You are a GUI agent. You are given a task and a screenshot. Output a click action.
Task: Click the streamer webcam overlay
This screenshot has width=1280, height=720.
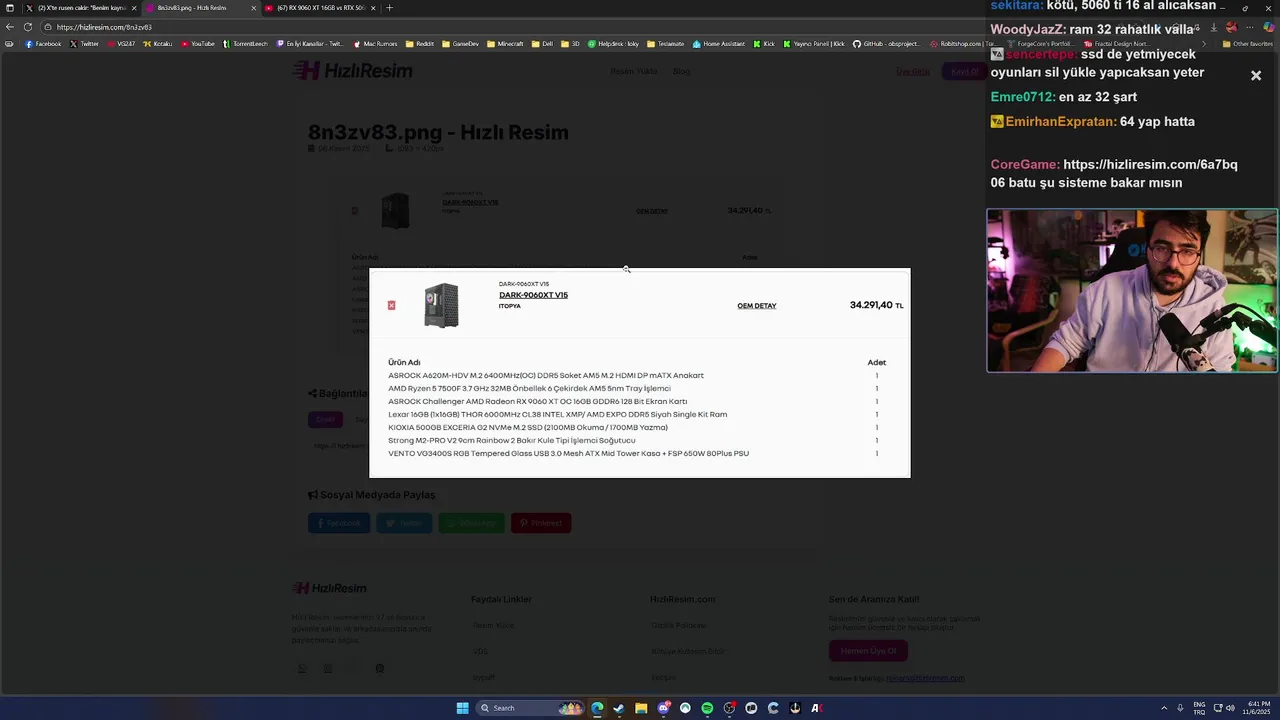coord(1132,290)
